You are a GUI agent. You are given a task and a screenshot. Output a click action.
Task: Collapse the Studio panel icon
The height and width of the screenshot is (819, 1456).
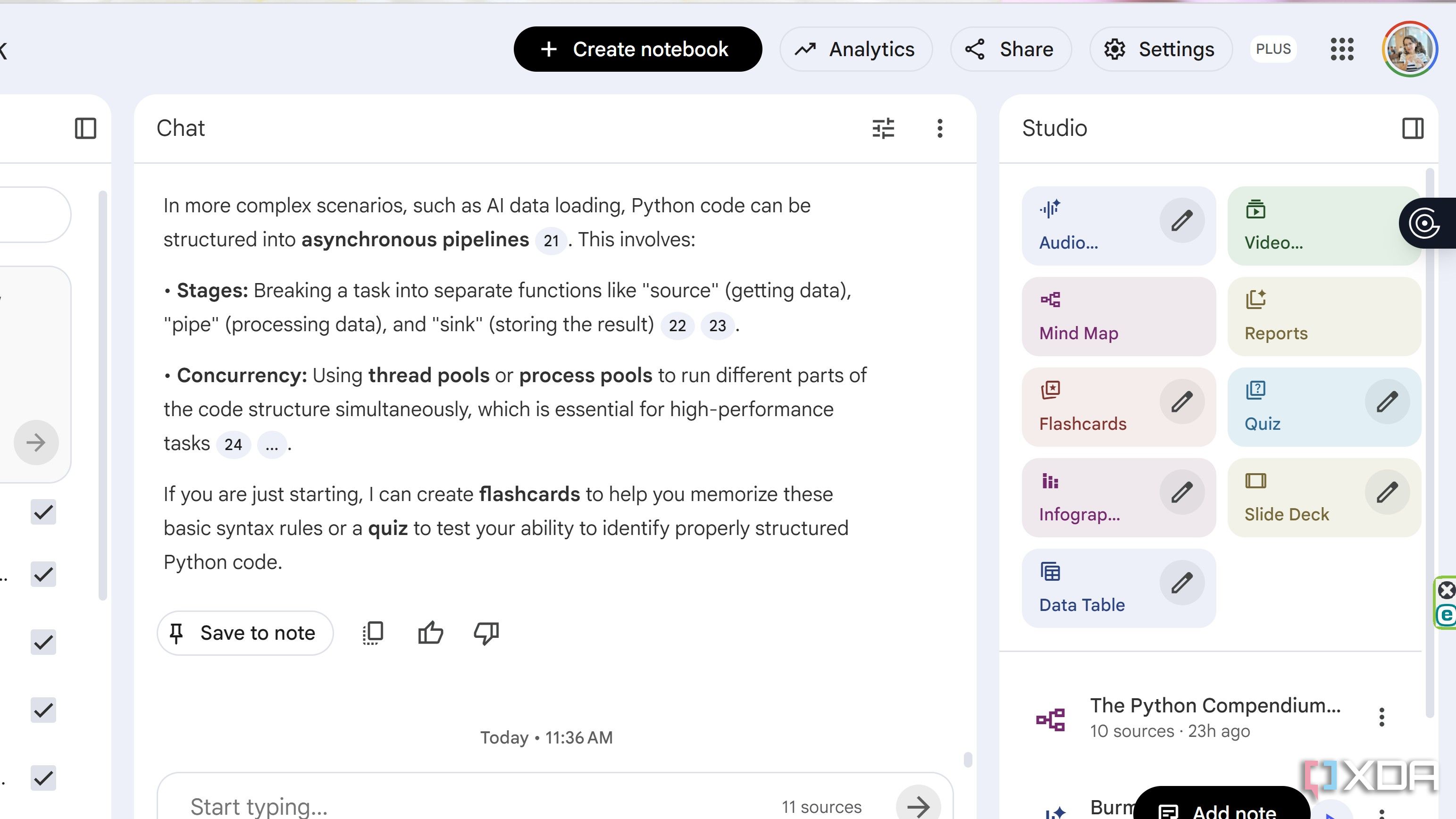click(1412, 128)
